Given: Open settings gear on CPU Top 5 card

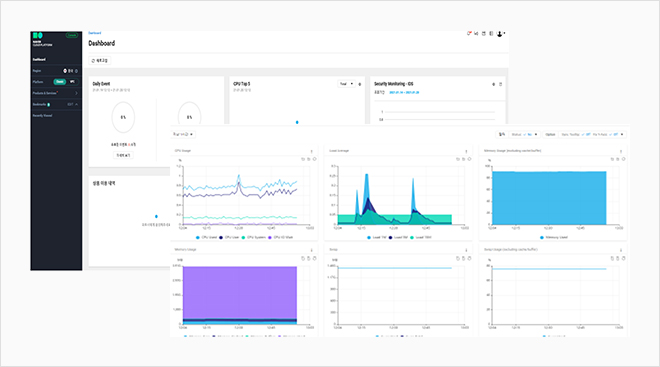Looking at the screenshot, I should (359, 84).
